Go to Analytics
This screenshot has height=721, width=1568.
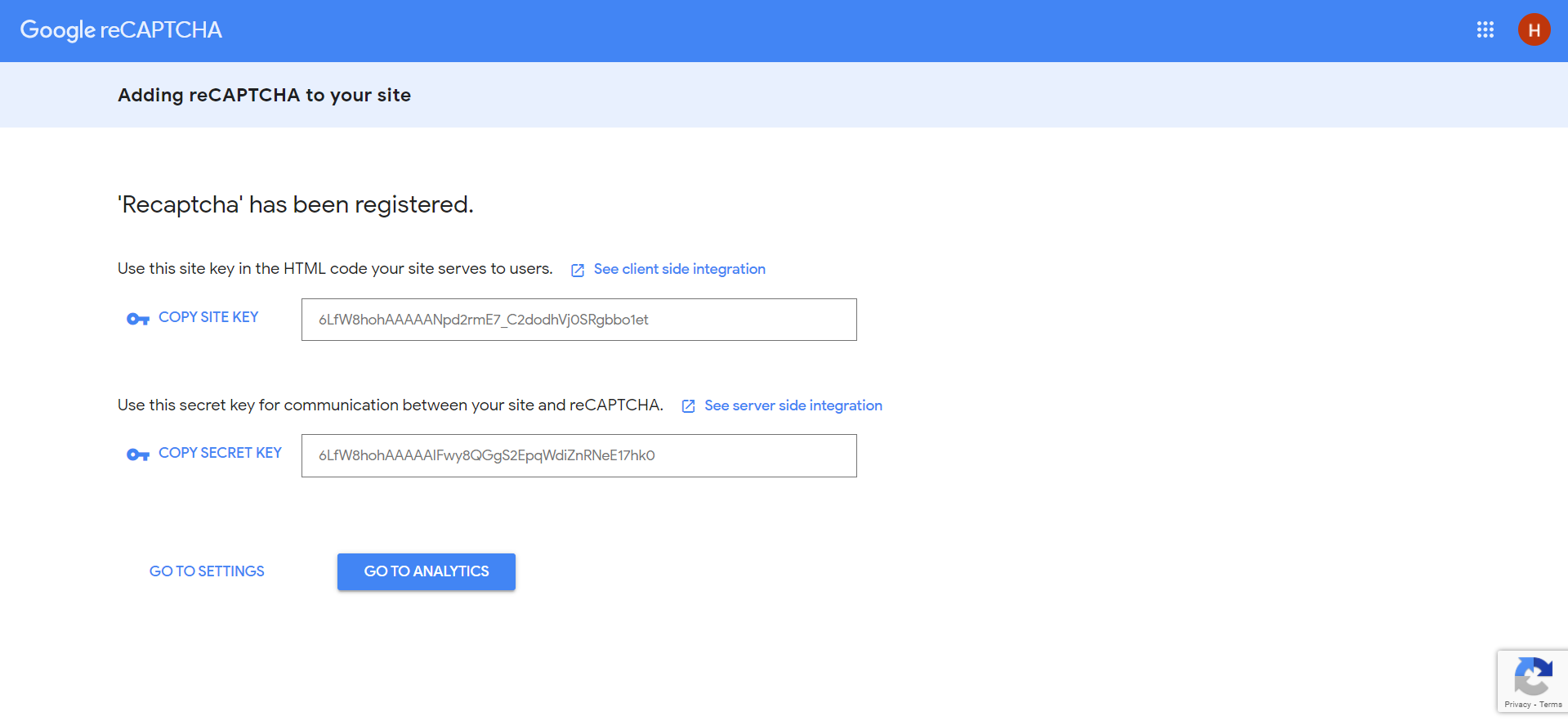pyautogui.click(x=426, y=571)
